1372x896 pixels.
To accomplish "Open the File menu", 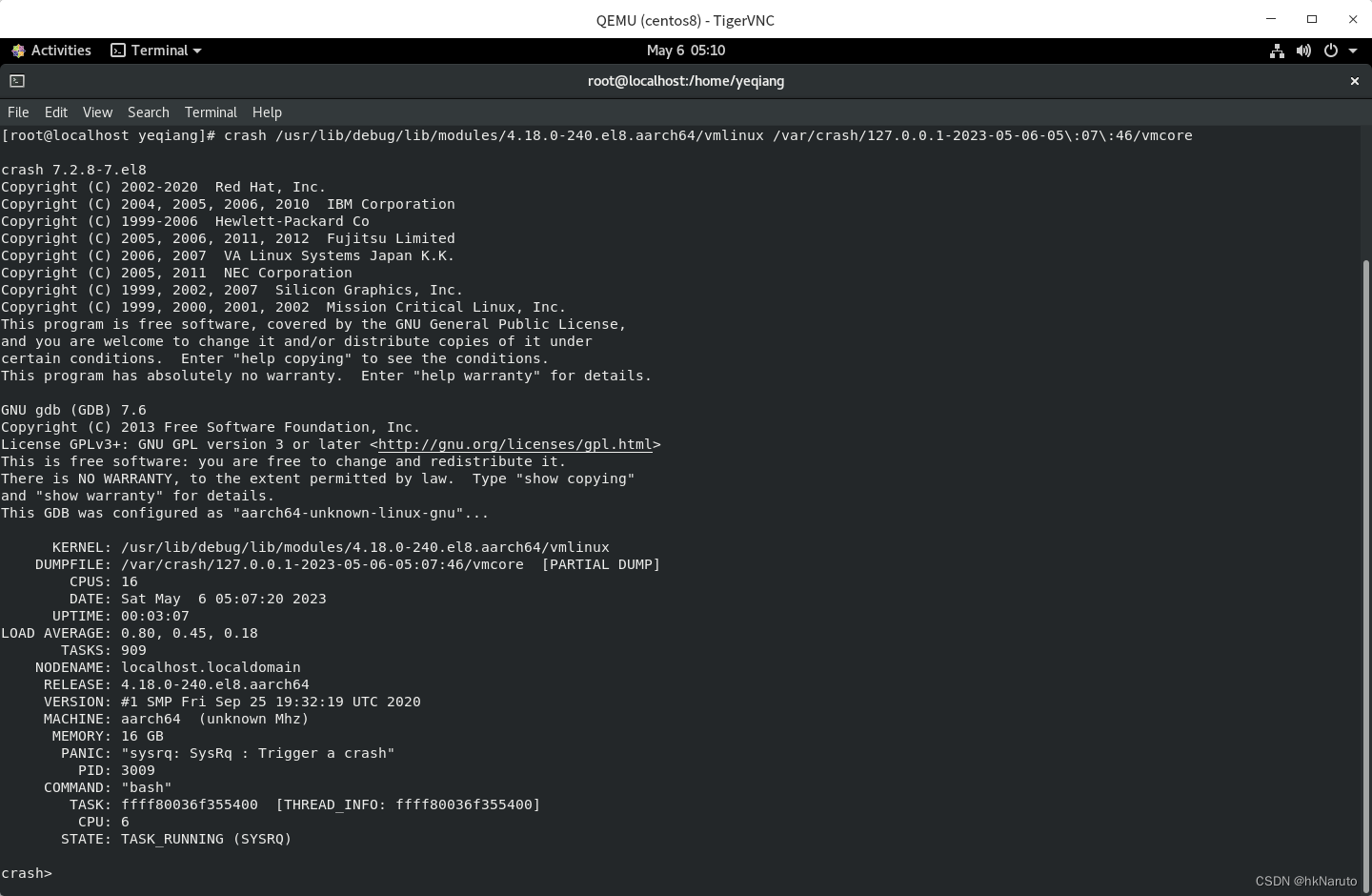I will point(17,112).
